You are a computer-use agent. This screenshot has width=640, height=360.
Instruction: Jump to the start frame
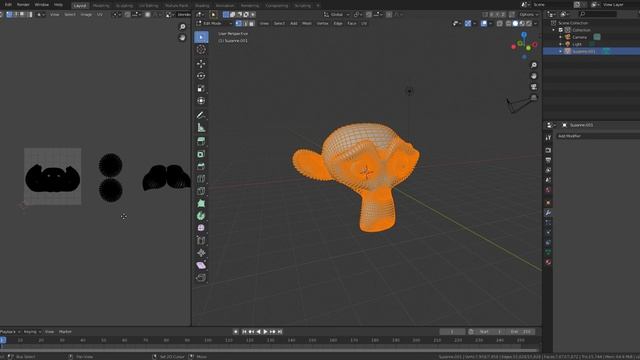coord(244,332)
